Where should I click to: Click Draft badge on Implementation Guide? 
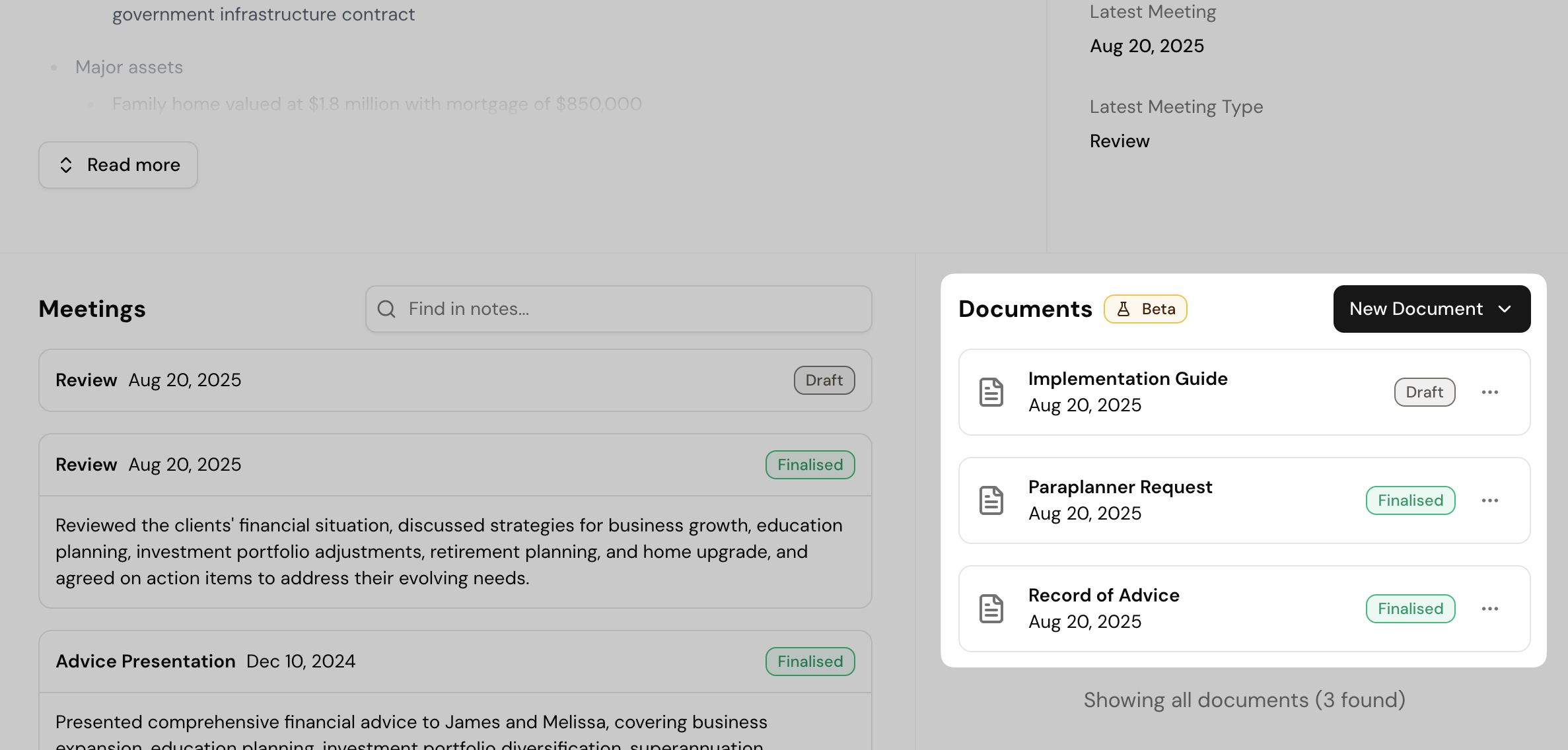[x=1425, y=392]
